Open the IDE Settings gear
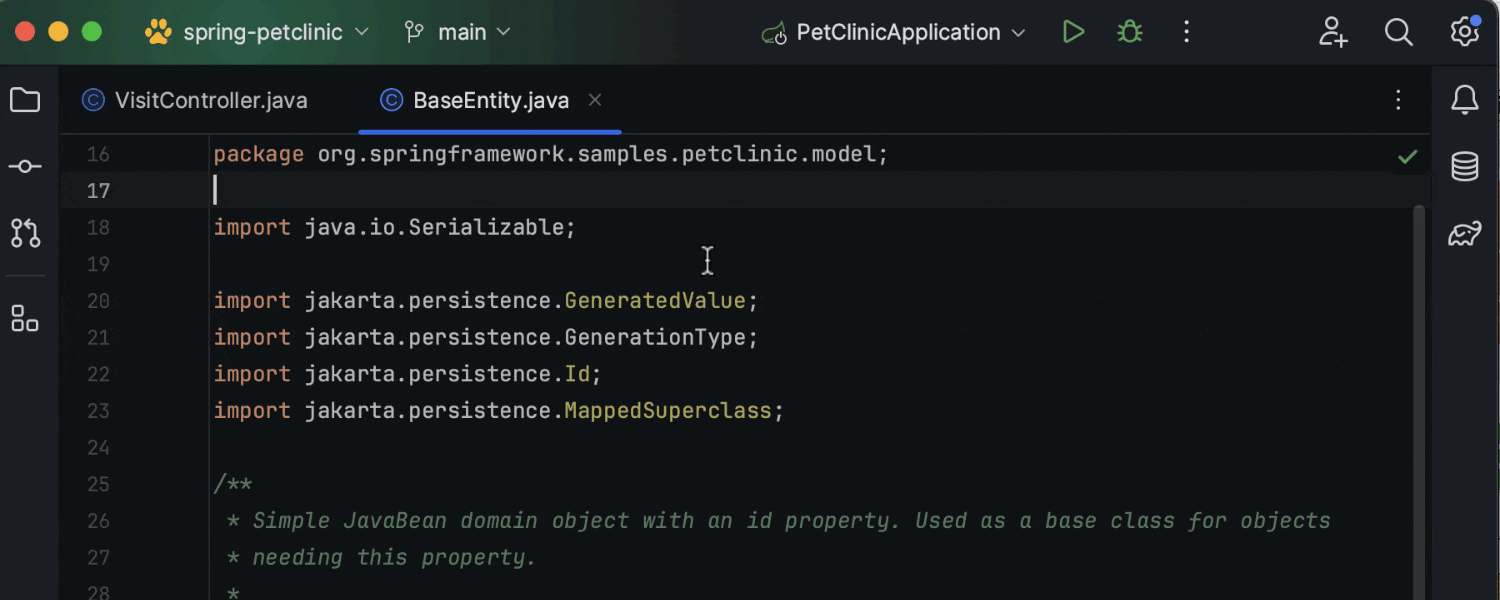Screen dimensions: 1500x600 (1464, 31)
